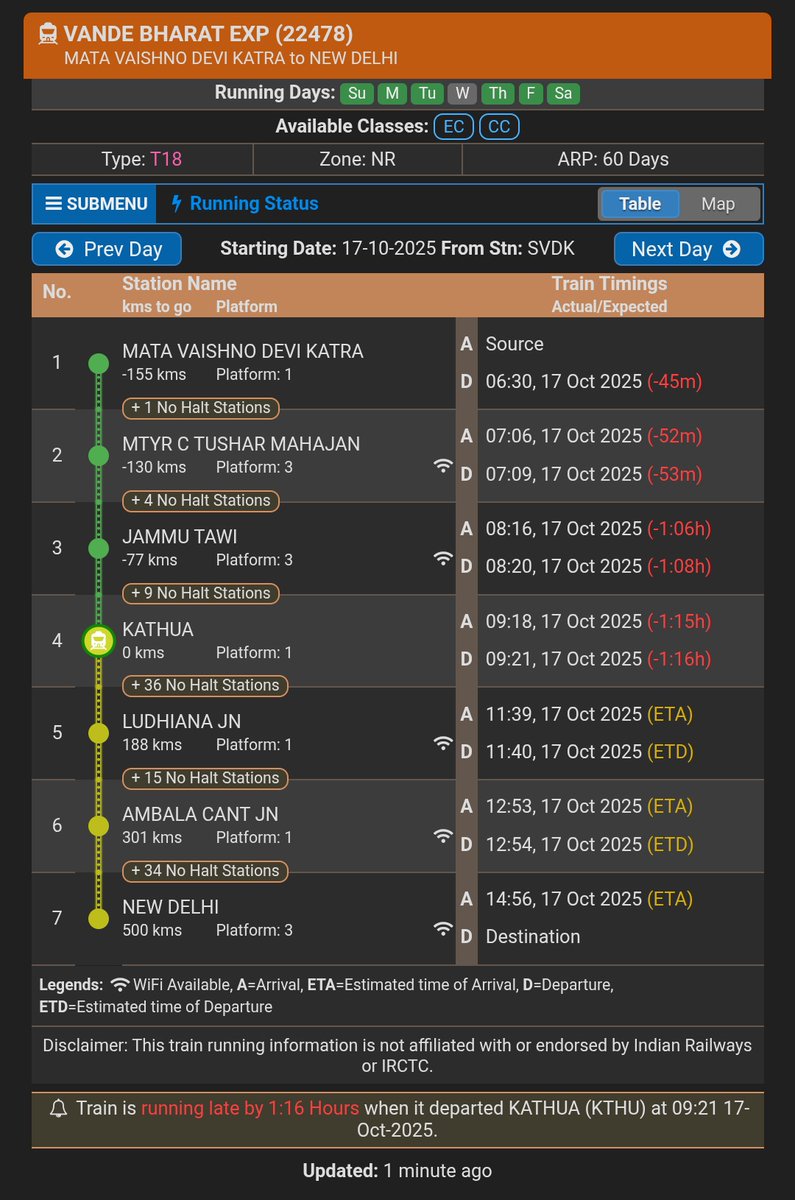Click the Th running day badge
This screenshot has width=795, height=1200.
point(497,94)
